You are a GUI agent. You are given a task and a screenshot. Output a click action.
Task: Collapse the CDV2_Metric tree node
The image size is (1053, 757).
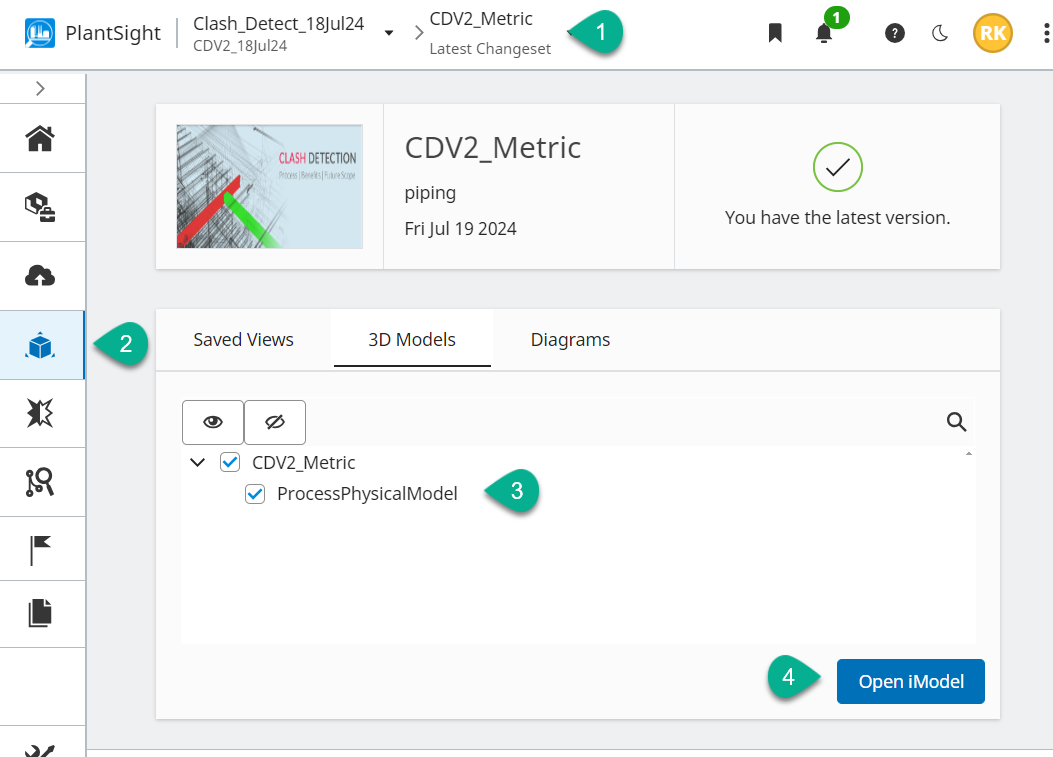[198, 462]
